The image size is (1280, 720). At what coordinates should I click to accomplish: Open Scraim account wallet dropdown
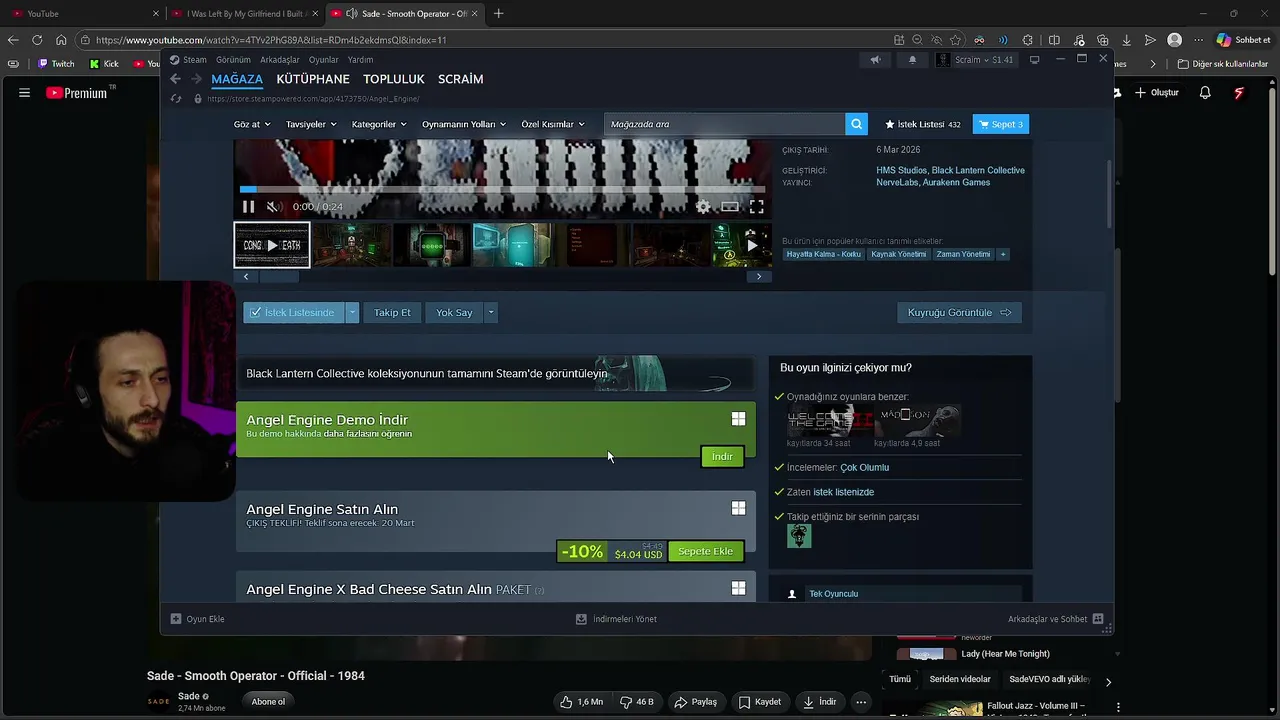(976, 60)
